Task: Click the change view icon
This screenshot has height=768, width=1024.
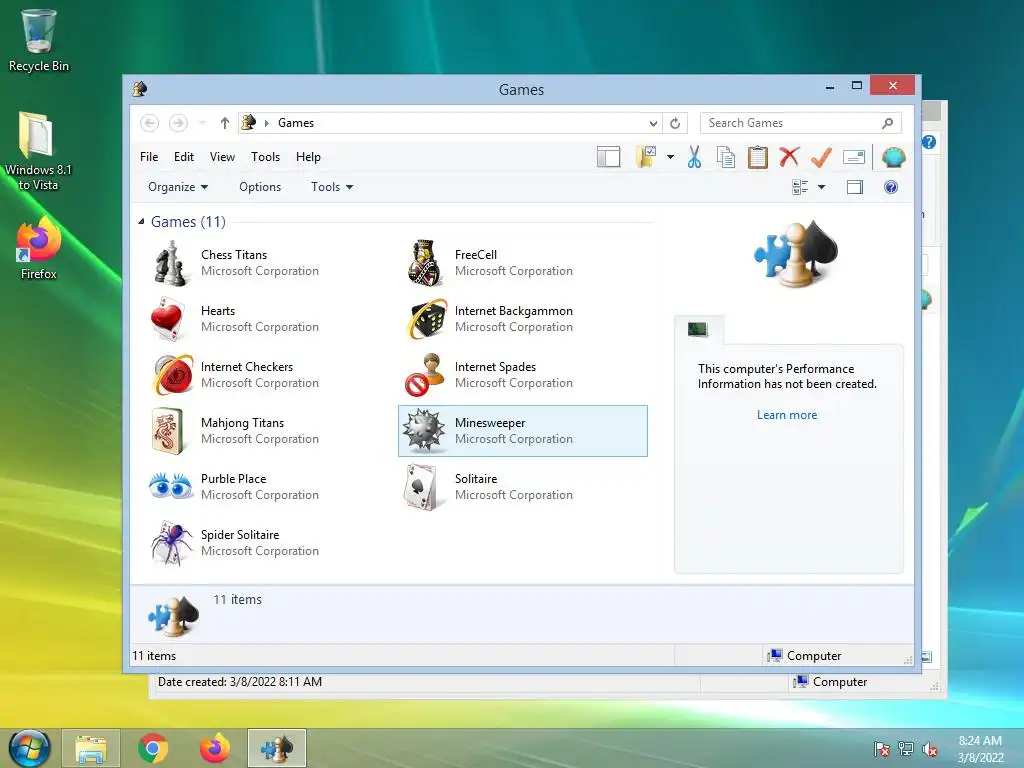Action: point(800,187)
